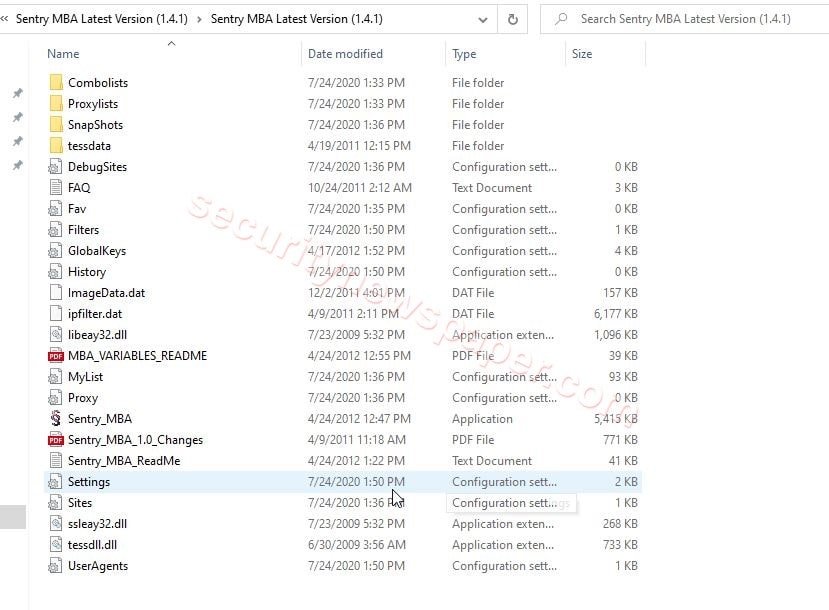Image resolution: width=829 pixels, height=610 pixels.
Task: Click the DebugSites config file icon
Action: (56, 167)
